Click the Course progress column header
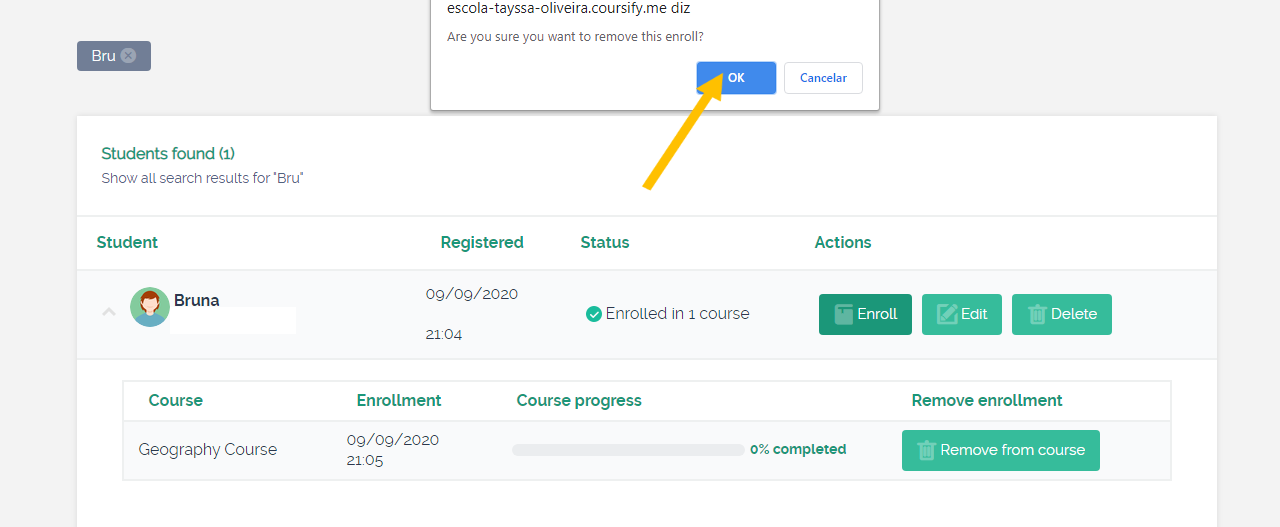This screenshot has height=527, width=1280. (579, 400)
